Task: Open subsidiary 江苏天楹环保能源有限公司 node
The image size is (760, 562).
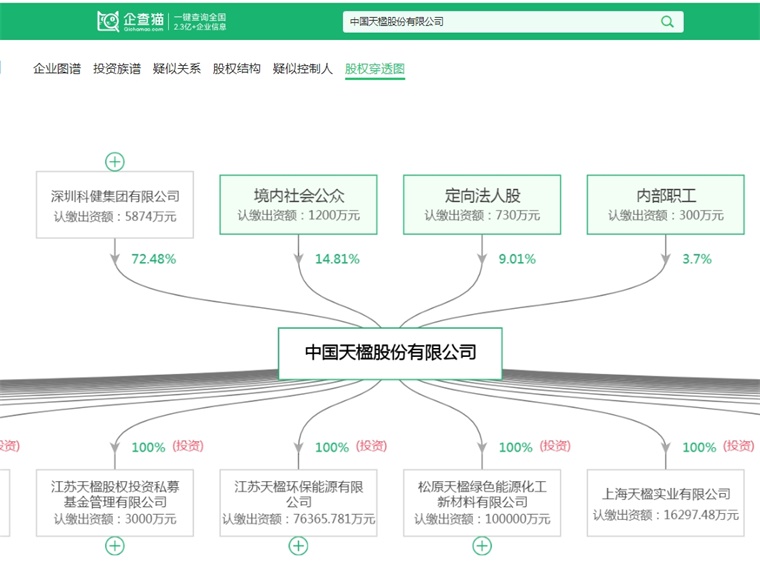Action: 298,503
